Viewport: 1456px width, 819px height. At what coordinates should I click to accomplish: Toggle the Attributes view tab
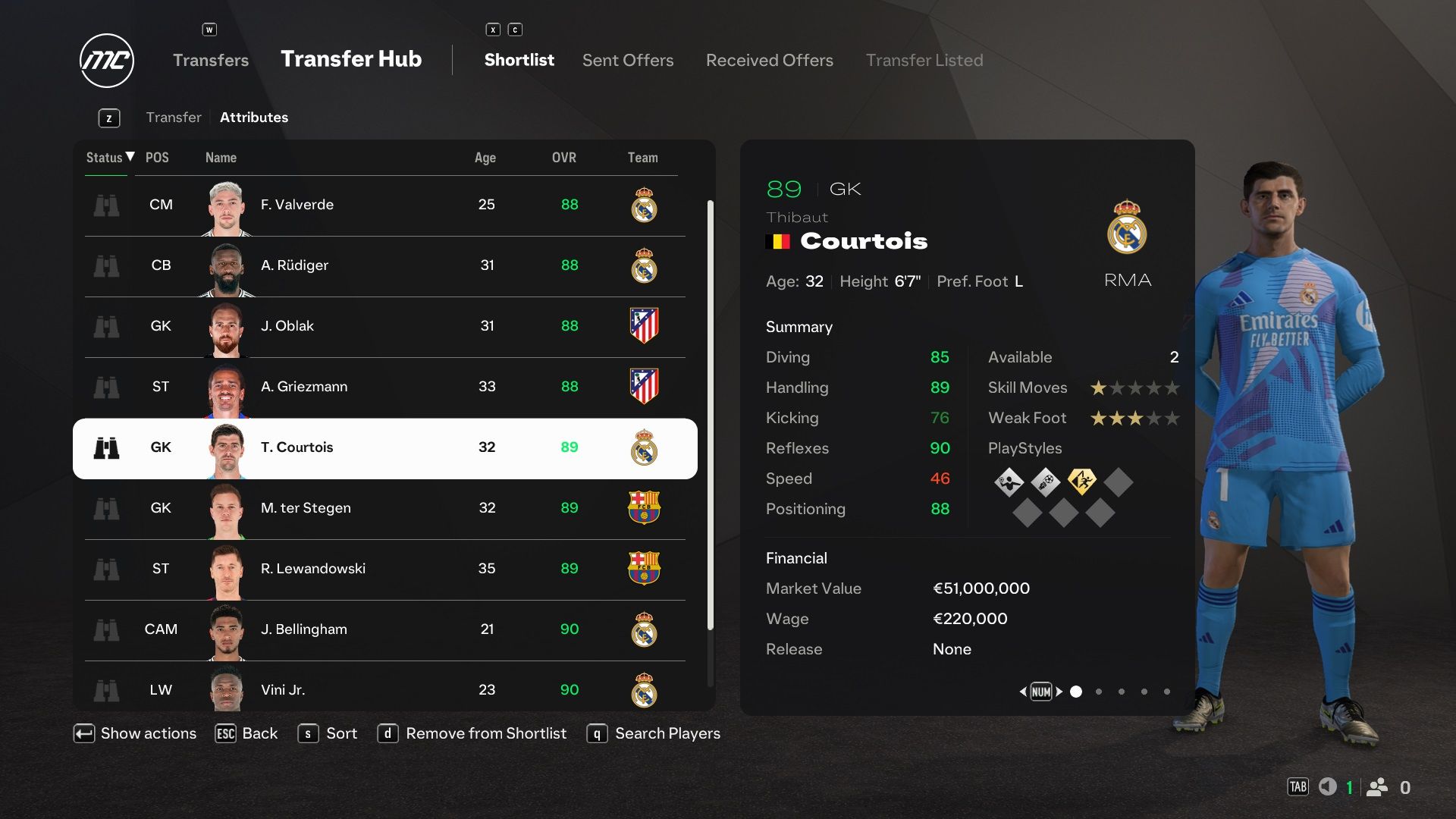pos(253,118)
